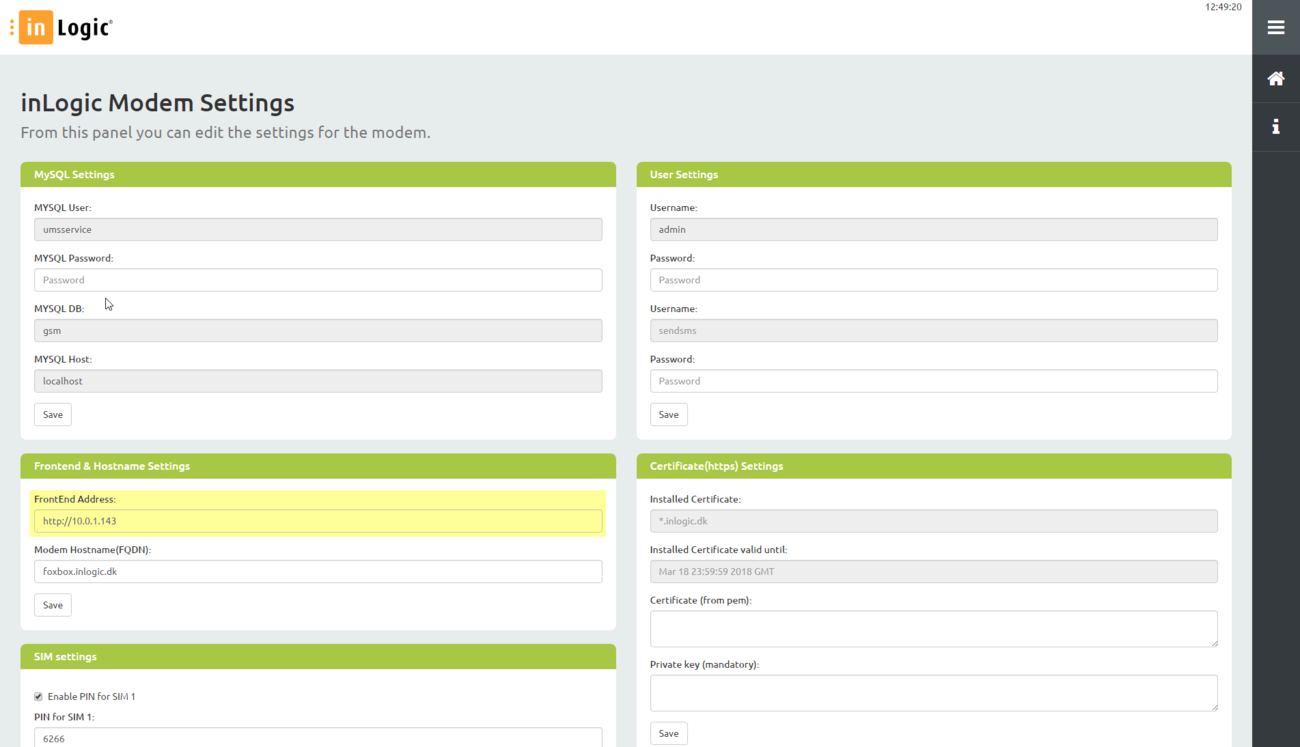Open the info icon in sidebar
Image resolution: width=1300 pixels, height=747 pixels.
pyautogui.click(x=1275, y=127)
